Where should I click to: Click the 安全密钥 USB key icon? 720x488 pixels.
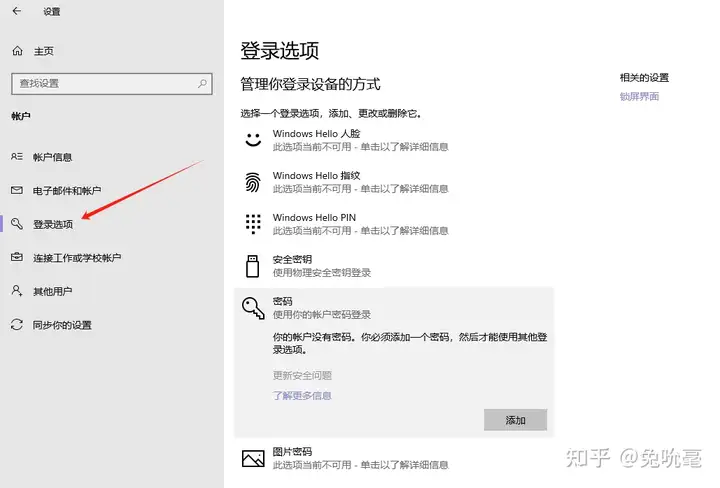(252, 266)
